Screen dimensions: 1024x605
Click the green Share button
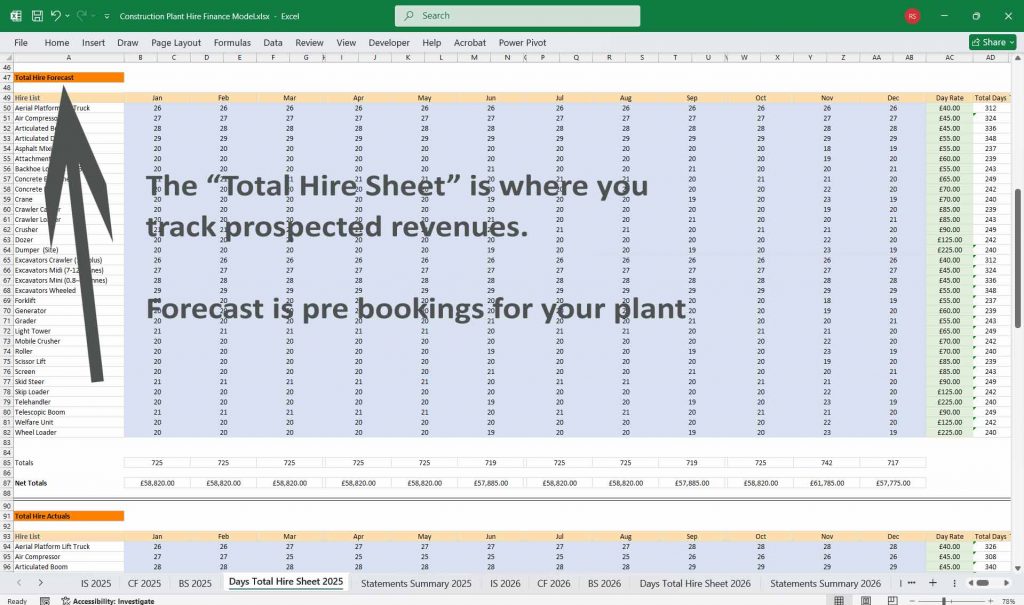pos(988,42)
